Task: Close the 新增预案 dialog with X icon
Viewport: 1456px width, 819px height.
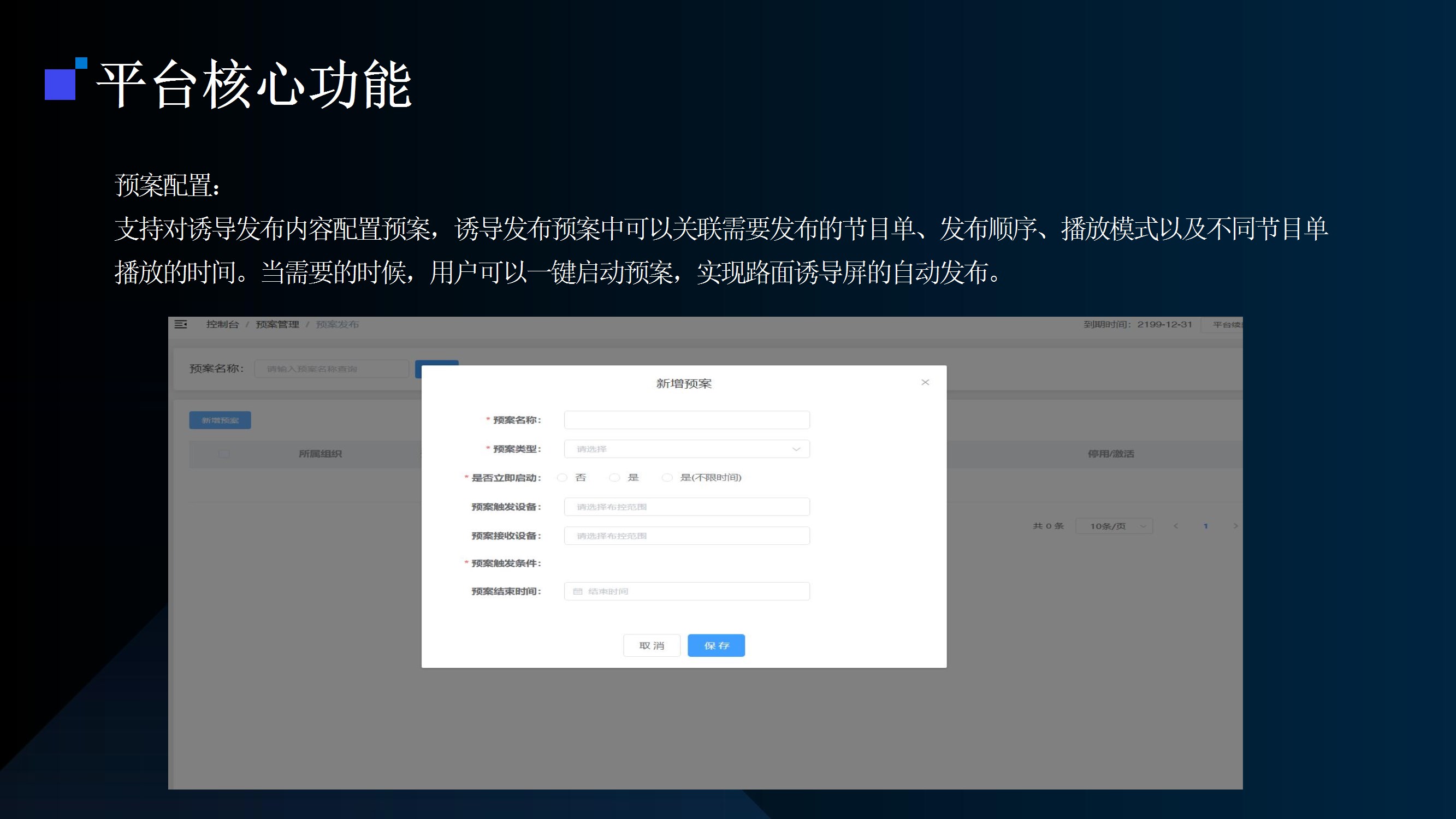Action: 925,383
